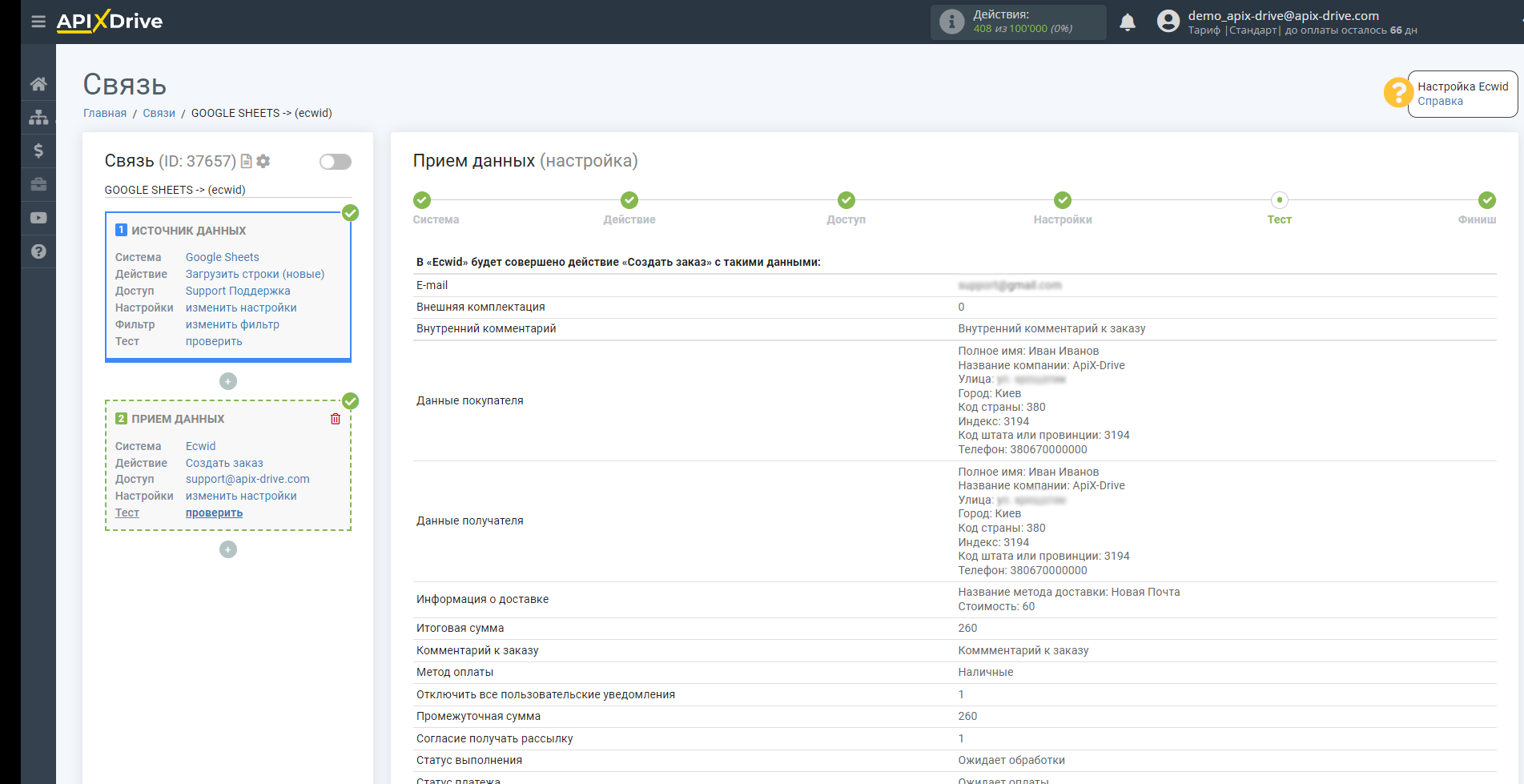This screenshot has height=784, width=1524.
Task: Click the Согласие получать рассылку row label
Action: pos(494,738)
